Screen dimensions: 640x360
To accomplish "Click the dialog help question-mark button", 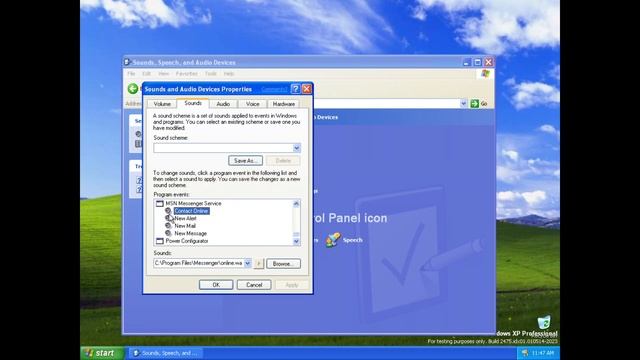I will coord(296,89).
